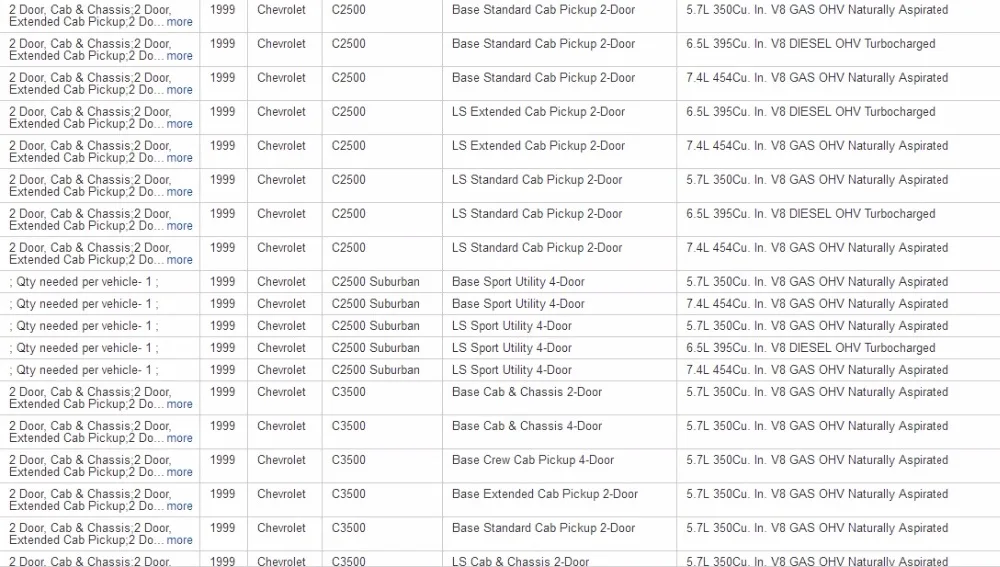Expand 'more' for C2500 Base Standard Cab 5.7L row
Viewport: 1000px width, 567px height.
(179, 22)
